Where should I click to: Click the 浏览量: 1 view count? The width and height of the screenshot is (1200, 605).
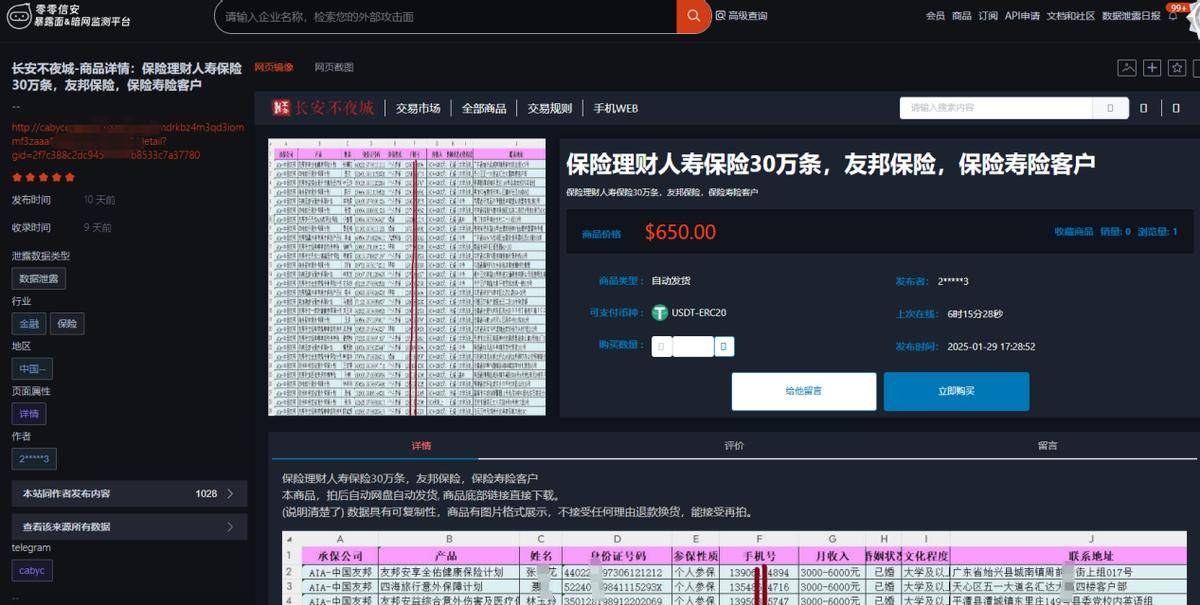pyautogui.click(x=1158, y=232)
